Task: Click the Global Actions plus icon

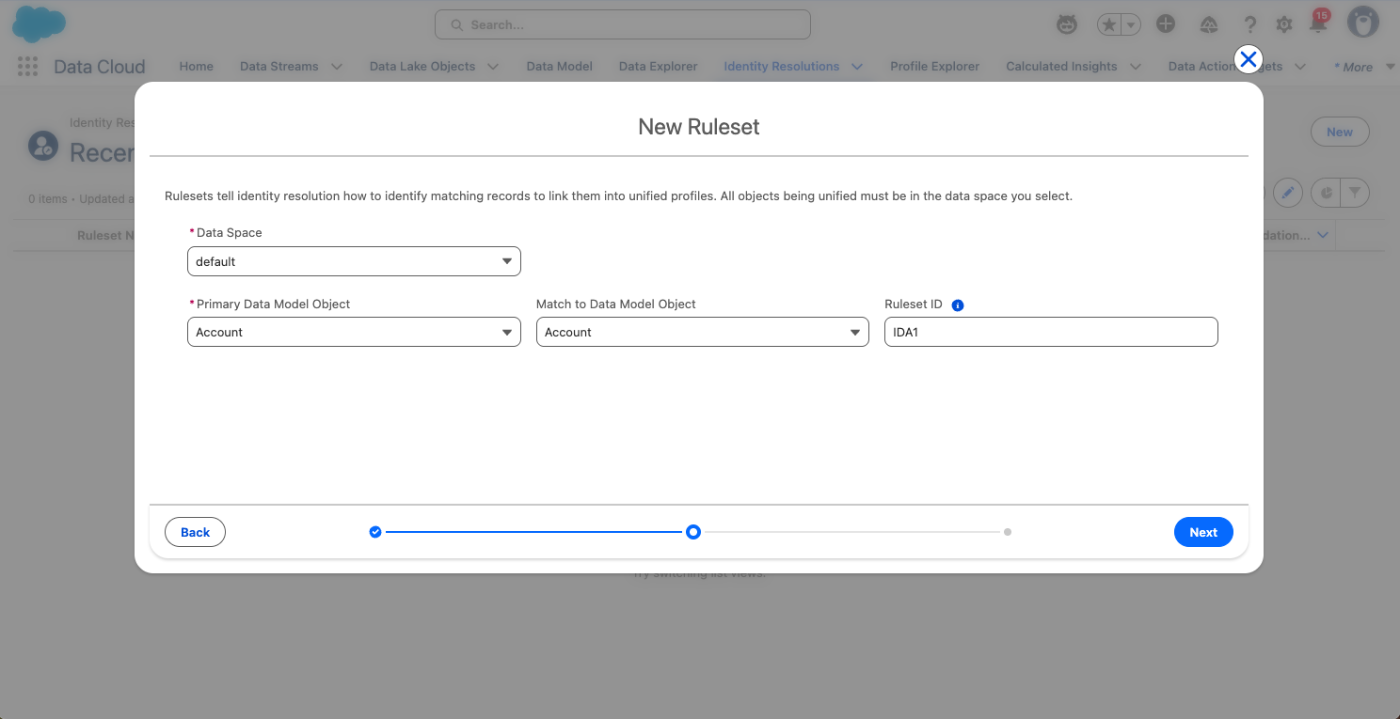Action: [1165, 24]
